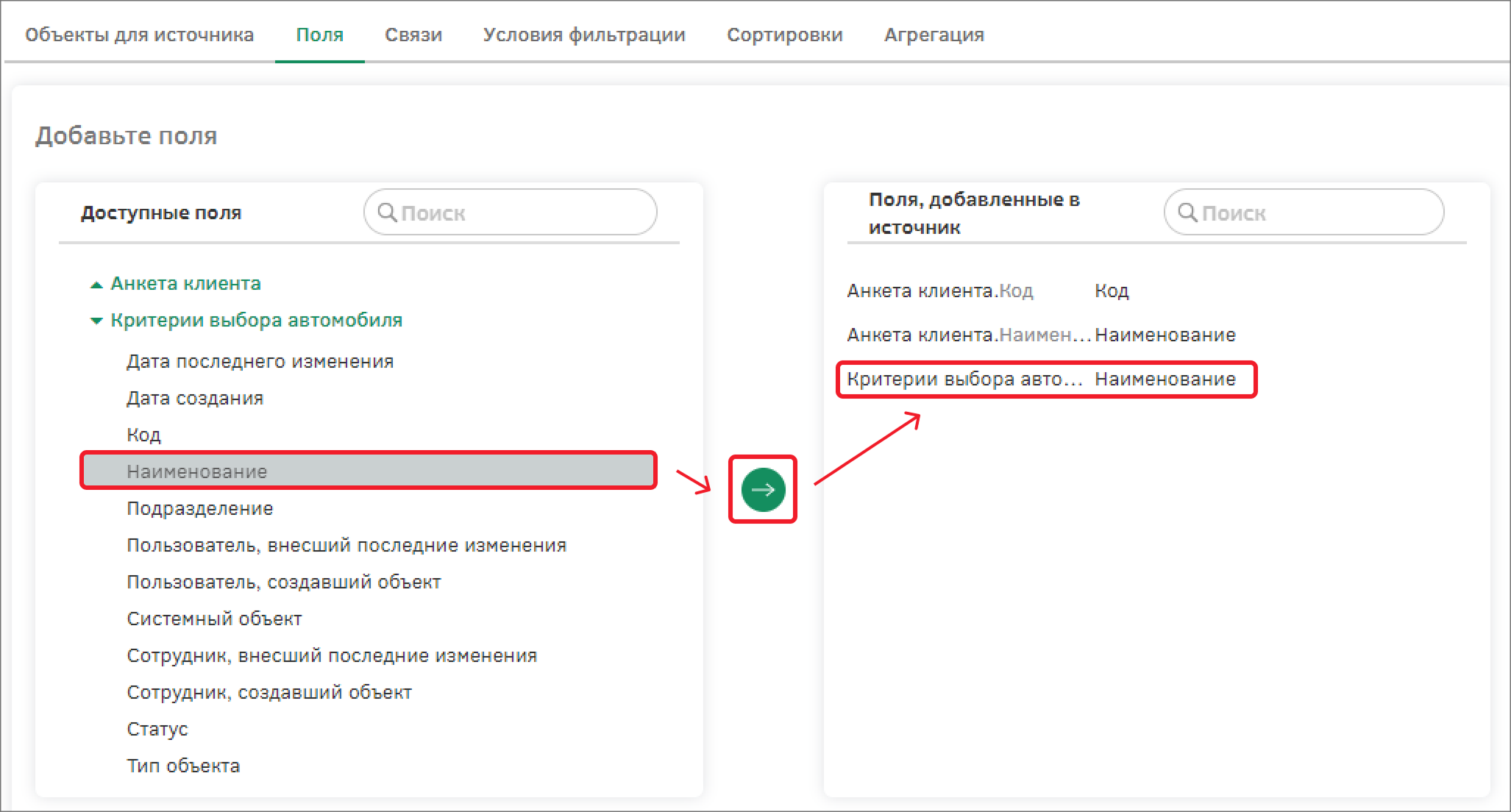1511x812 pixels.
Task: Go to the Сортировки tab
Action: pyautogui.click(x=784, y=35)
